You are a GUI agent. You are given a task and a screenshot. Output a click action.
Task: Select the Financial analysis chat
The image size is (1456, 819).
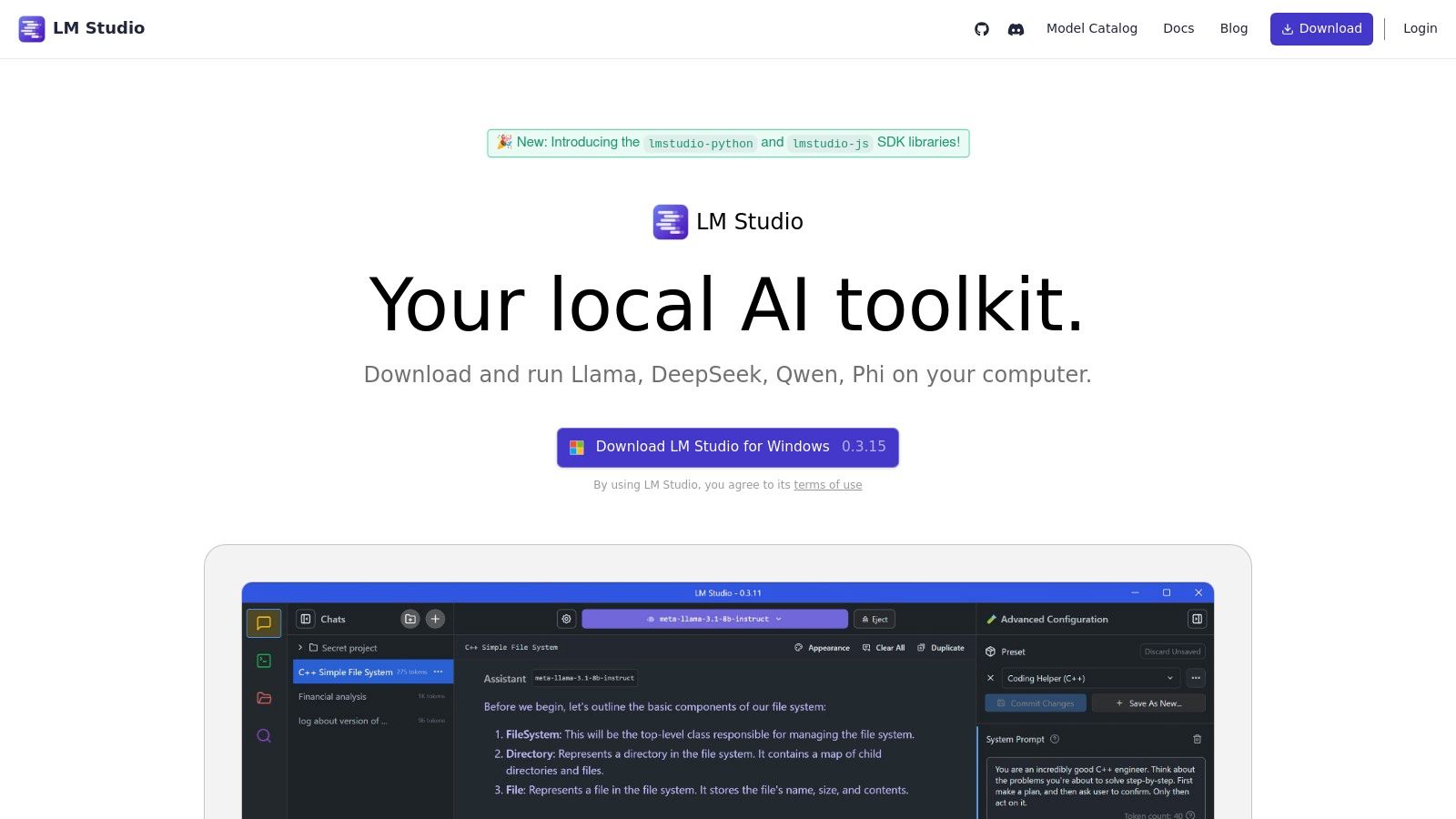372,697
